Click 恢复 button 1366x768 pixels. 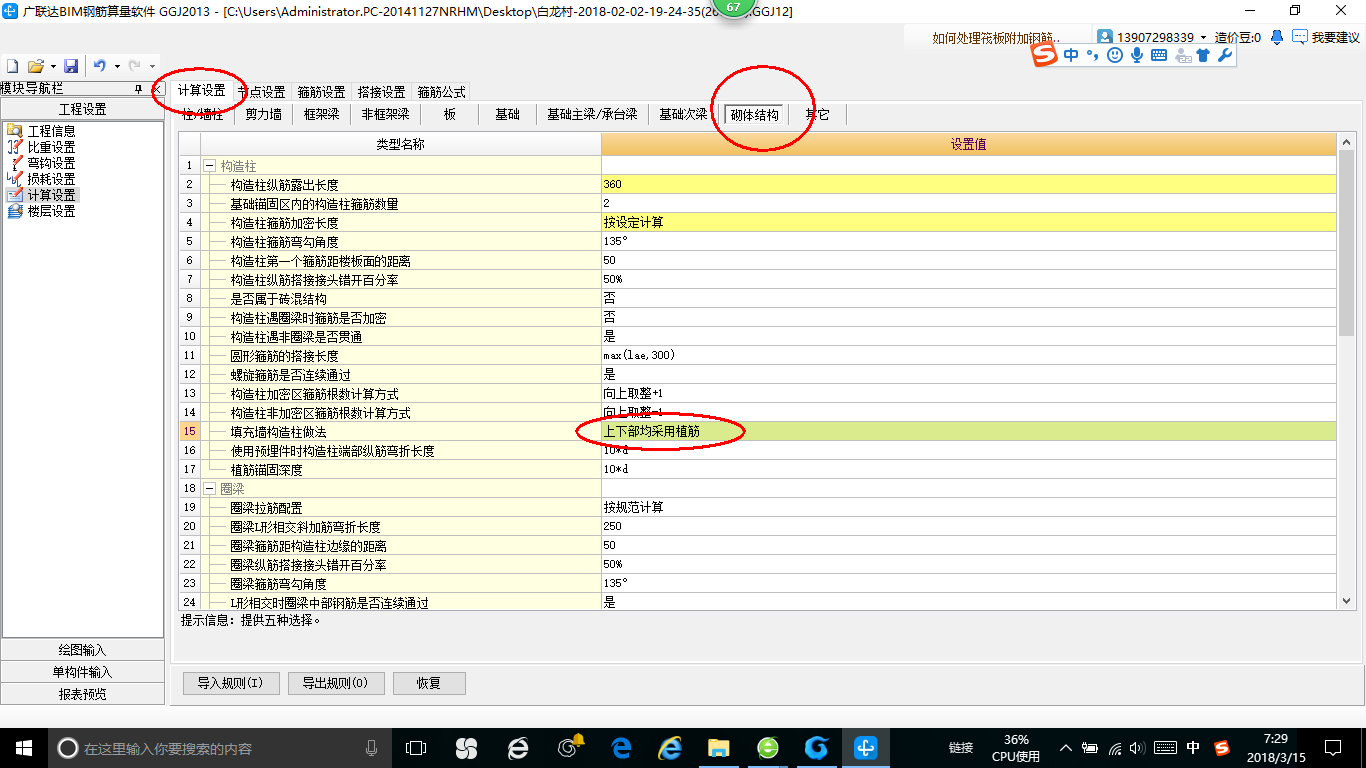(429, 684)
